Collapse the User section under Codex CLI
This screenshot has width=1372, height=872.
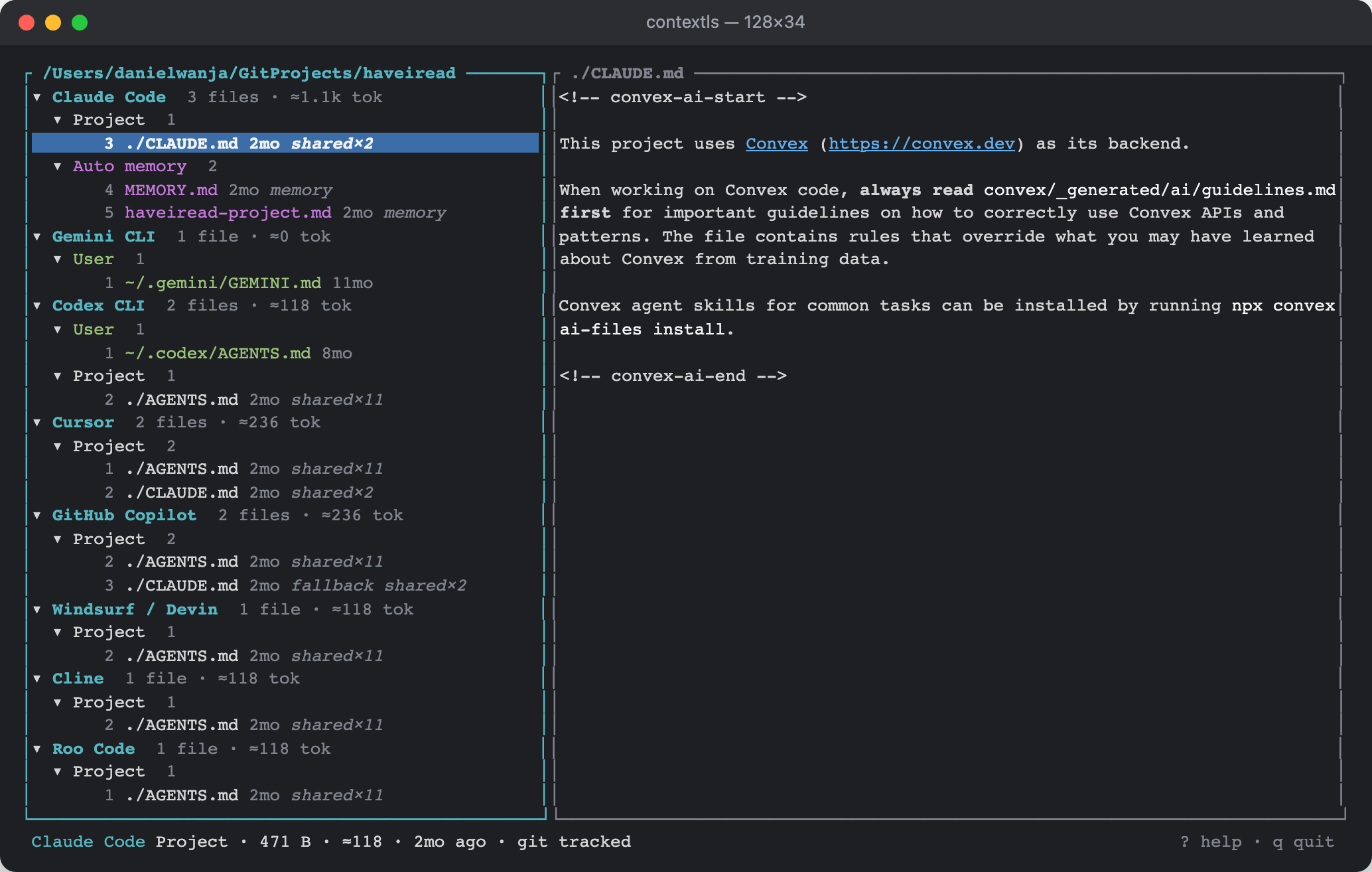pyautogui.click(x=58, y=330)
